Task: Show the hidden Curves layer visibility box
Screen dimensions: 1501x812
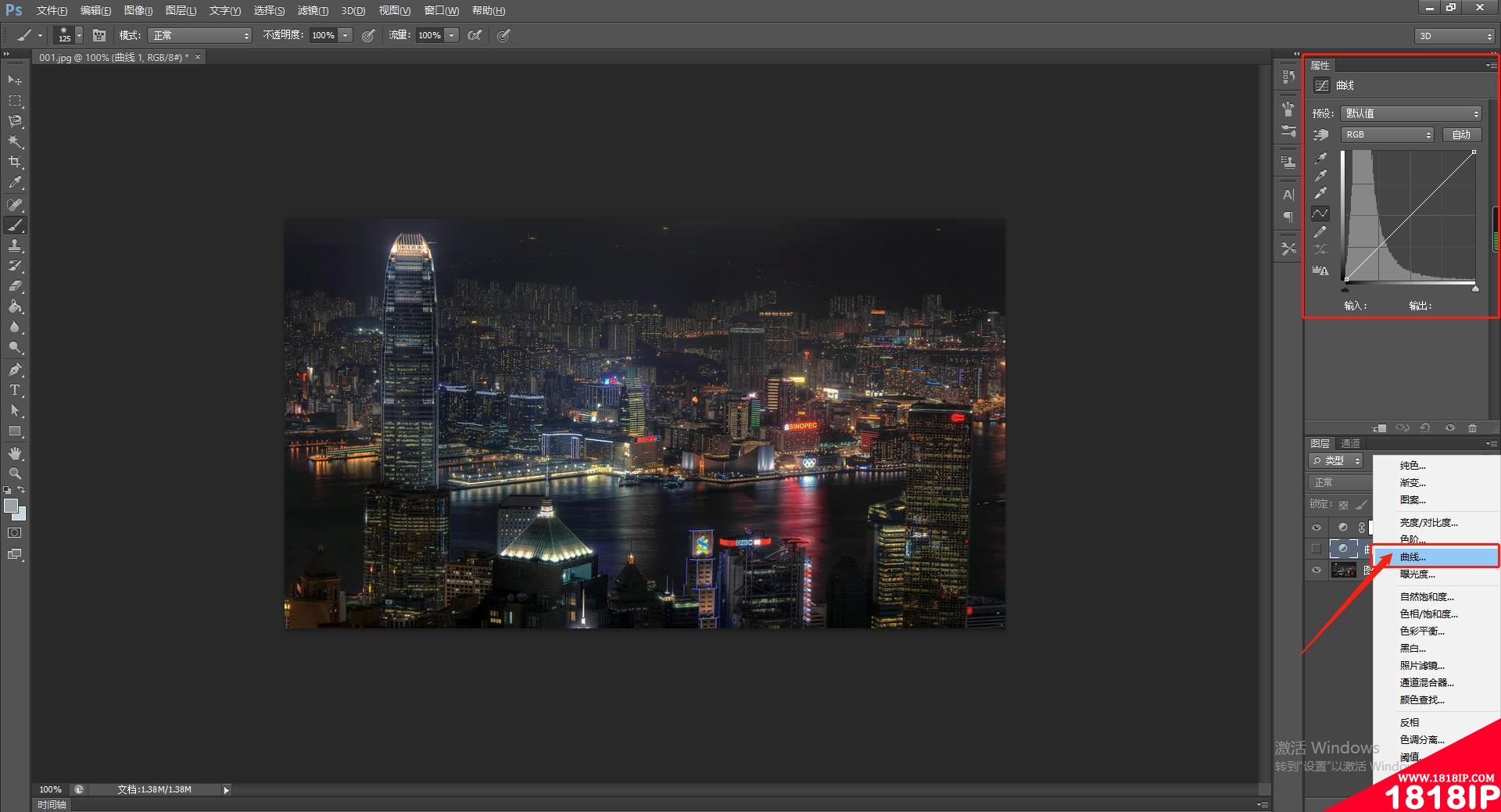Action: coord(1317,549)
